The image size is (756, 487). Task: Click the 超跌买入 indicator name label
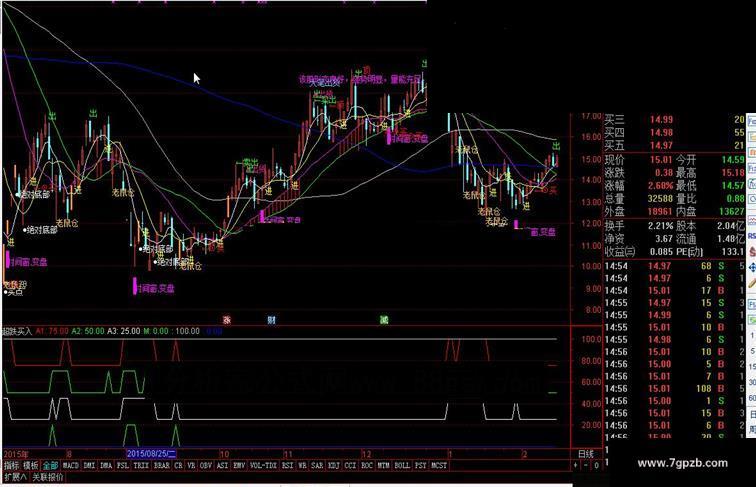point(17,331)
